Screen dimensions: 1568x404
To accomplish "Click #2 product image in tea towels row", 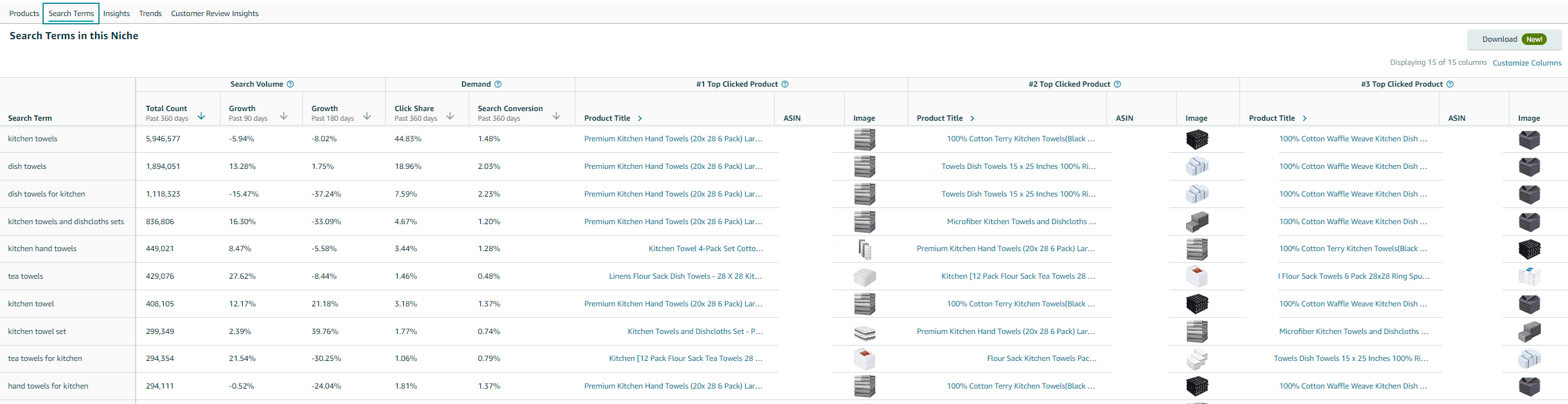I will click(1196, 276).
